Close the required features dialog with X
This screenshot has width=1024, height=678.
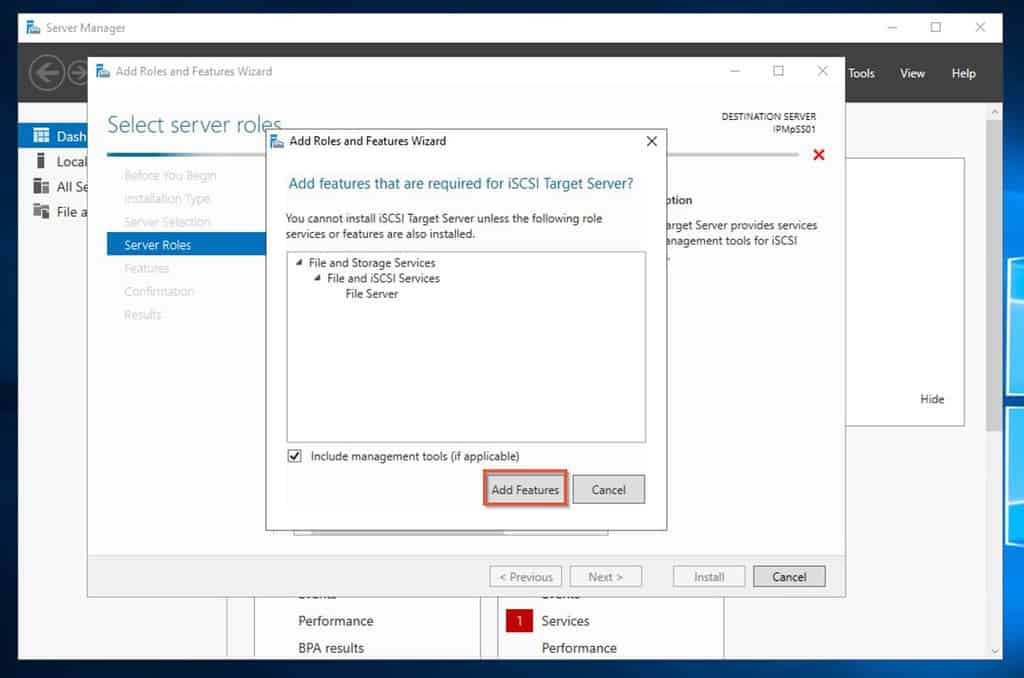(x=651, y=141)
